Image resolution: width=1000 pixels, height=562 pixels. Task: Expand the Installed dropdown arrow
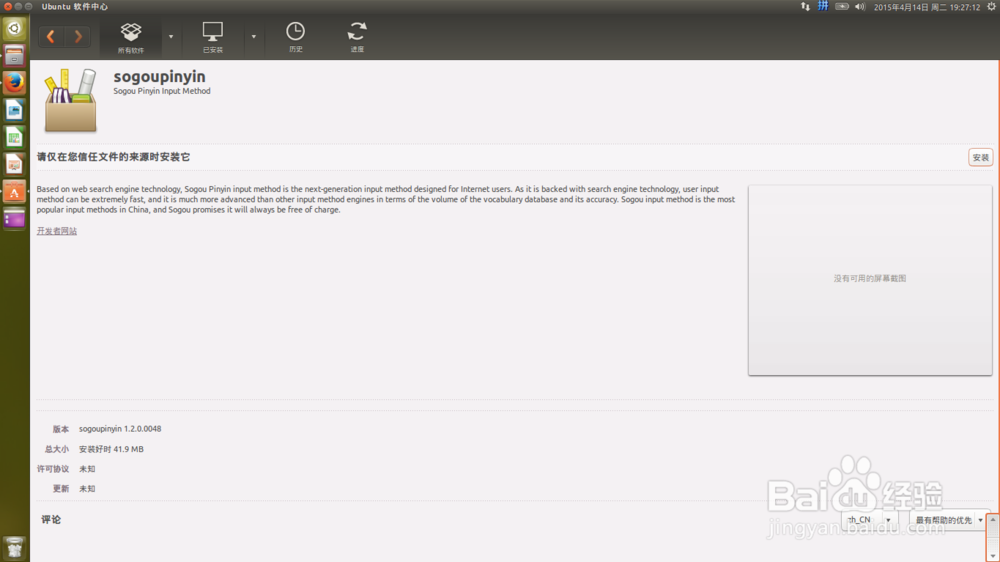pos(254,36)
